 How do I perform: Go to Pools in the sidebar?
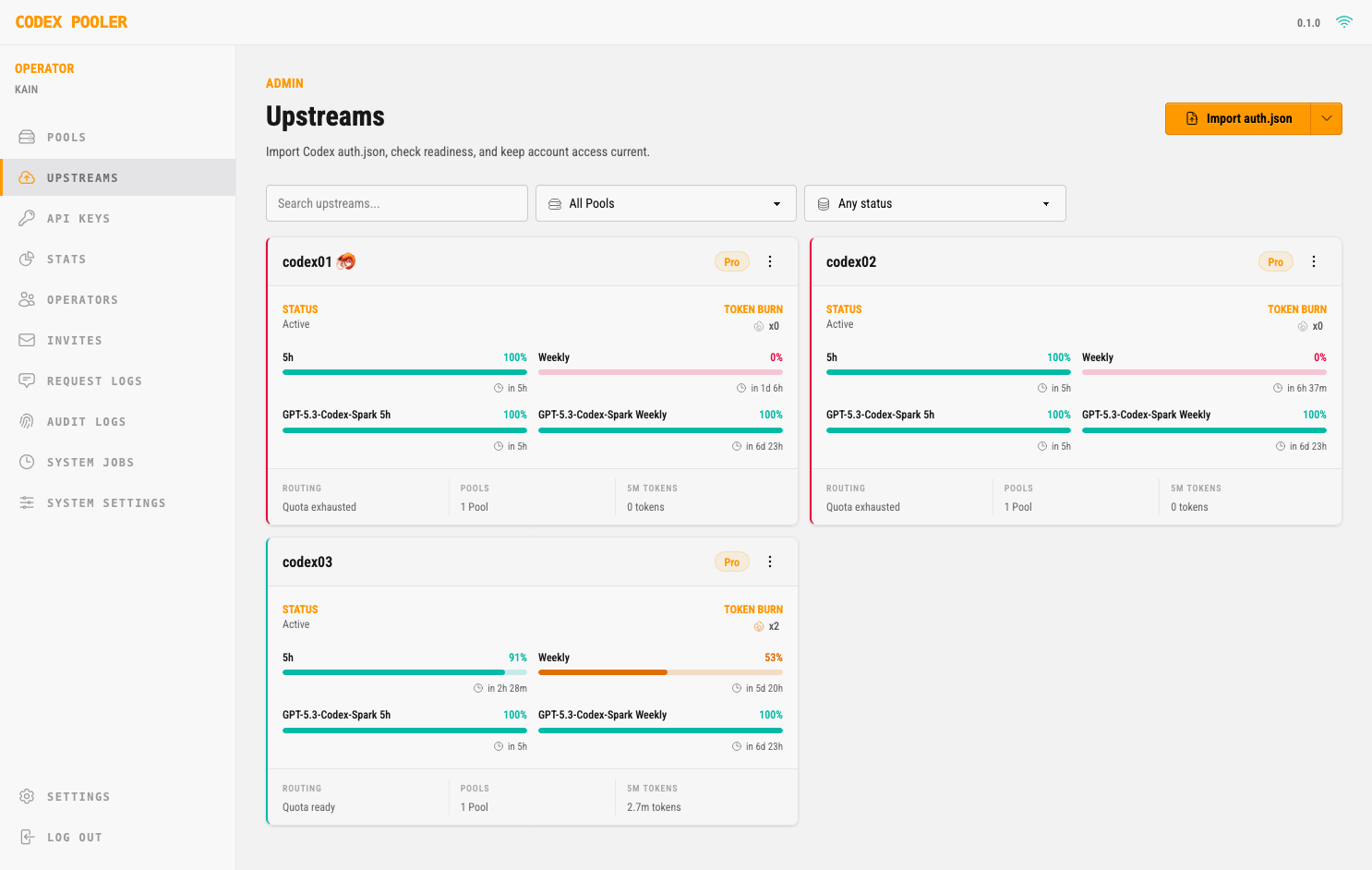118,137
